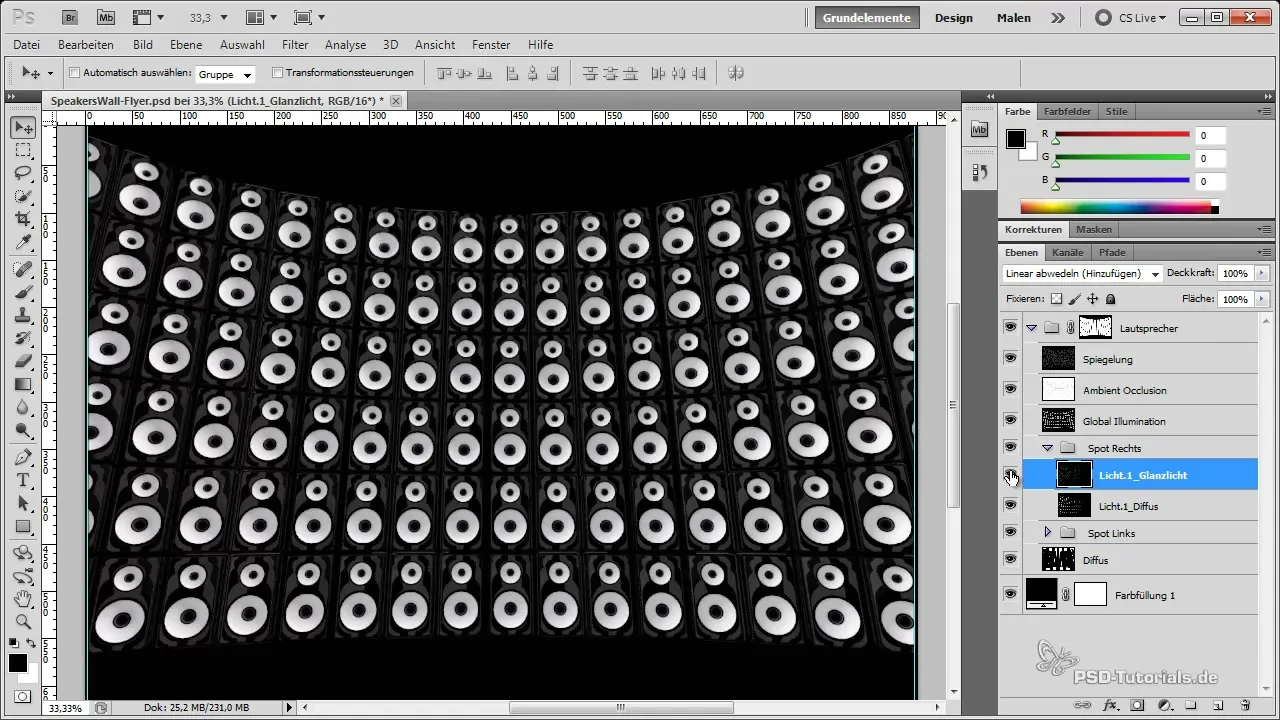Select the Lasso tool
Image resolution: width=1280 pixels, height=720 pixels.
click(22, 173)
